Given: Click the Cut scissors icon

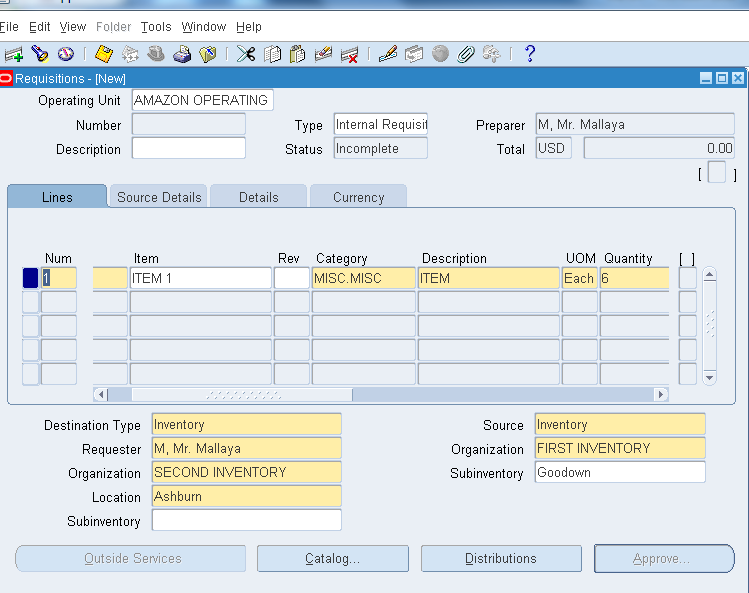Looking at the screenshot, I should [246, 54].
